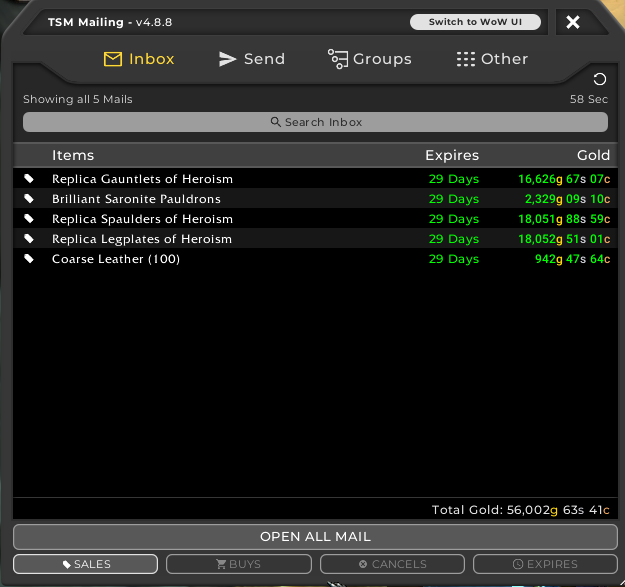The width and height of the screenshot is (625, 587).
Task: Toggle the Cancels mail filter
Action: click(x=392, y=564)
